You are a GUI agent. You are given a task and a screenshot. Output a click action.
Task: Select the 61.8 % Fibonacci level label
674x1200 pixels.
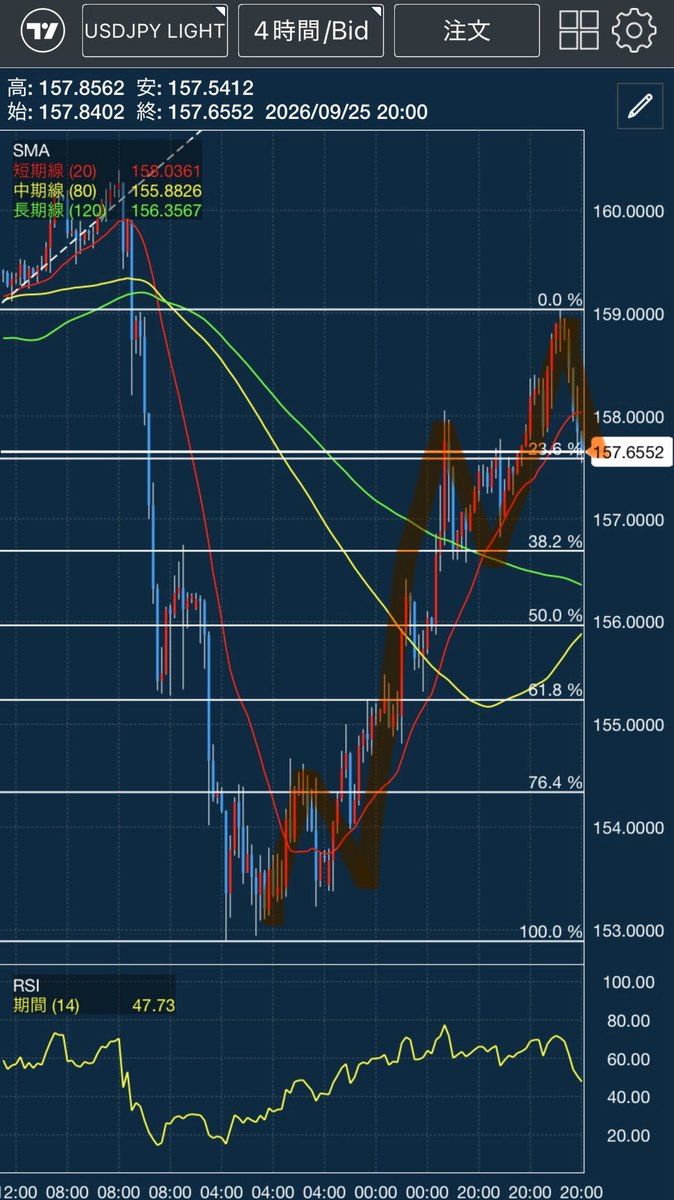coord(555,690)
